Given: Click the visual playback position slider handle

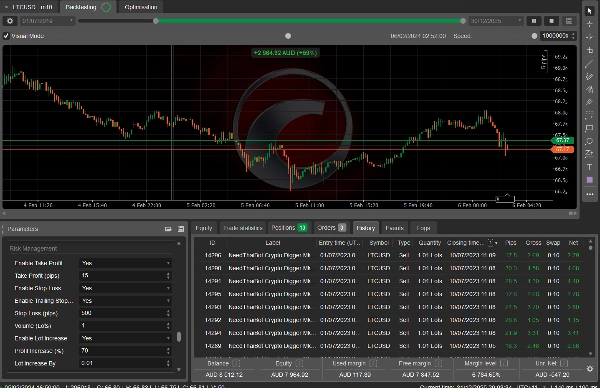Looking at the screenshot, I should (x=288, y=36).
